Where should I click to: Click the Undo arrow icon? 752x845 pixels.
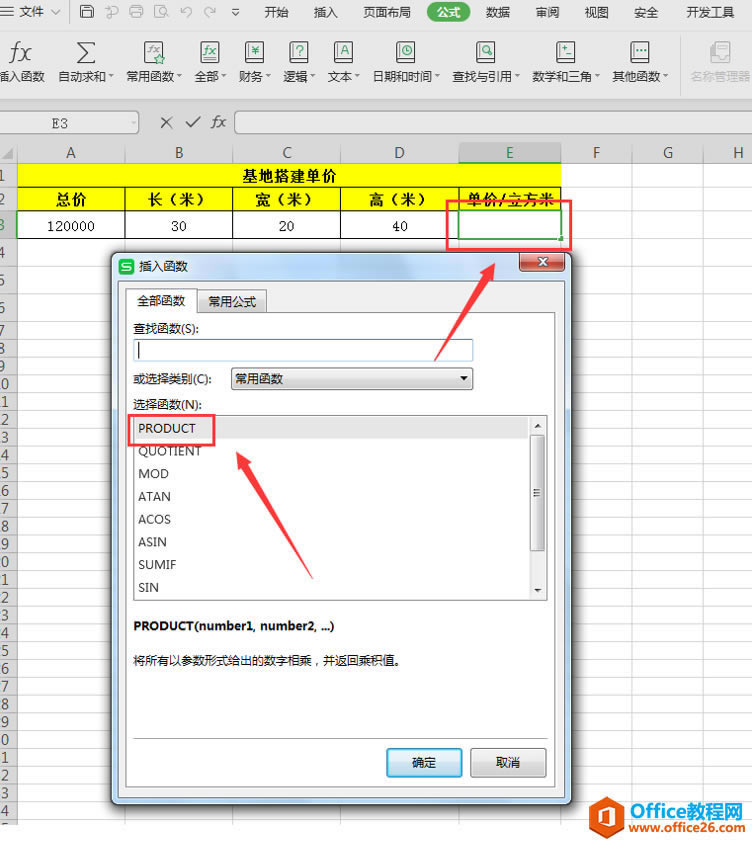point(186,11)
